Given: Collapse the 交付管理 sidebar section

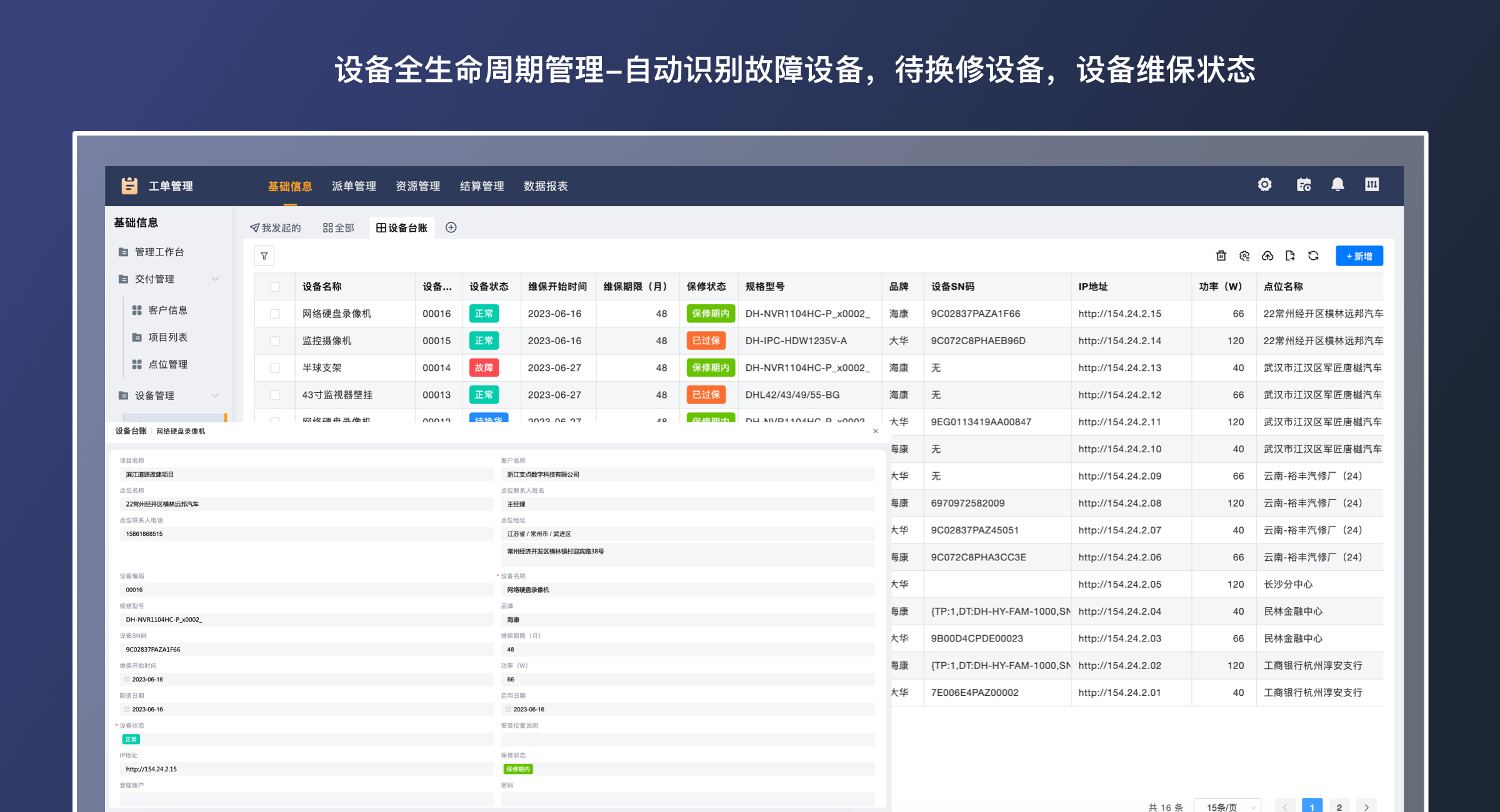Looking at the screenshot, I should [216, 279].
